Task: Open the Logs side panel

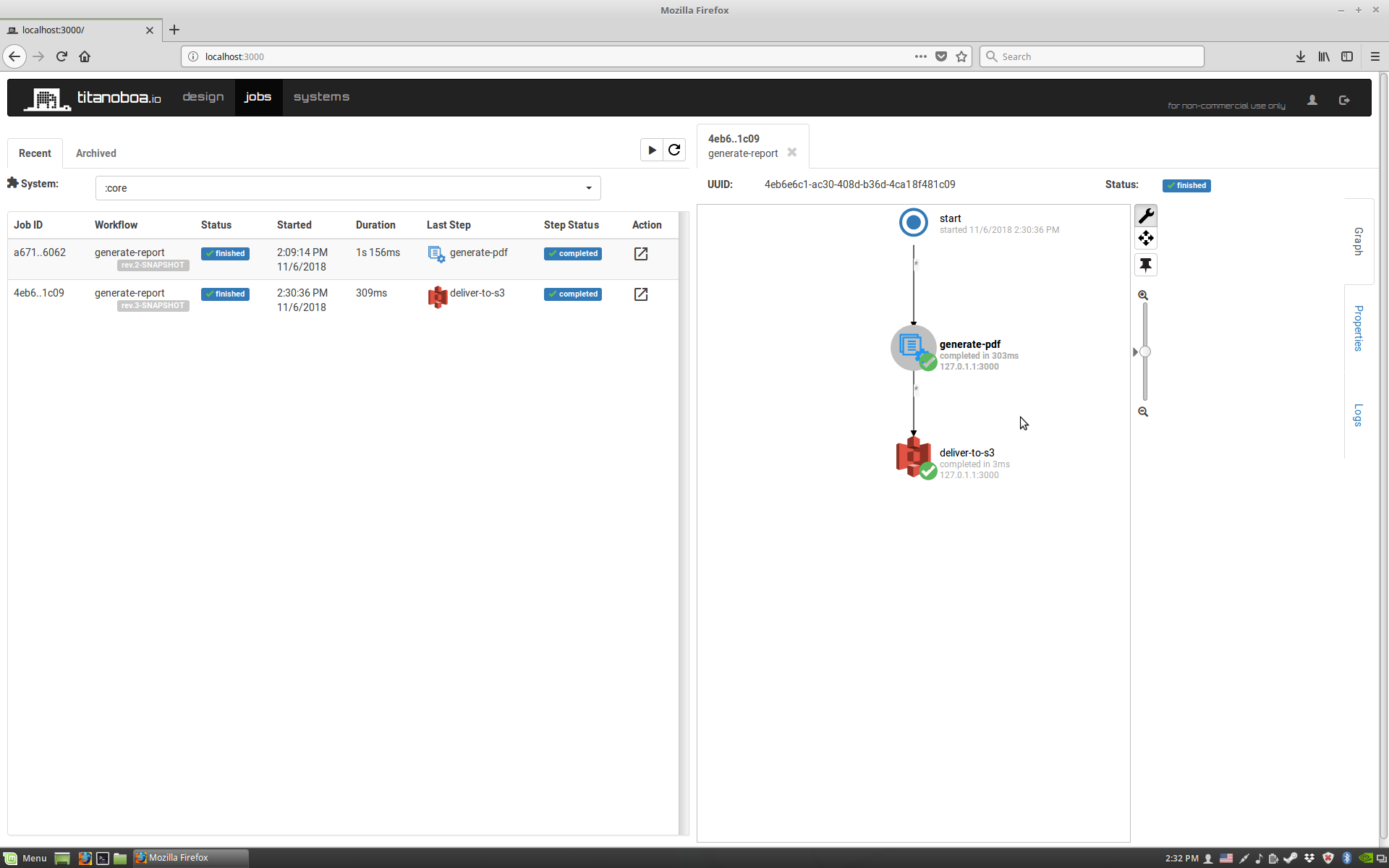Action: click(x=1358, y=415)
